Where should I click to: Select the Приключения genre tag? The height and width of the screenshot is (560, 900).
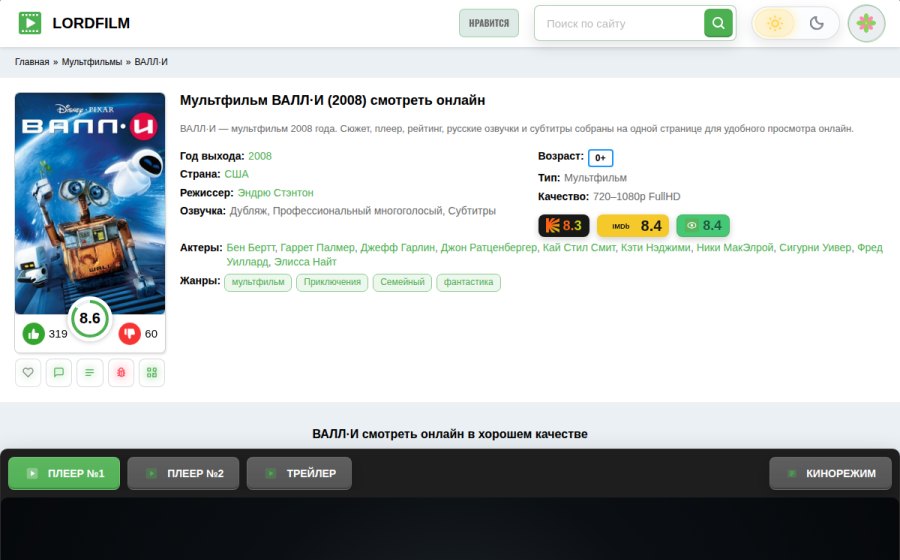click(x=332, y=282)
